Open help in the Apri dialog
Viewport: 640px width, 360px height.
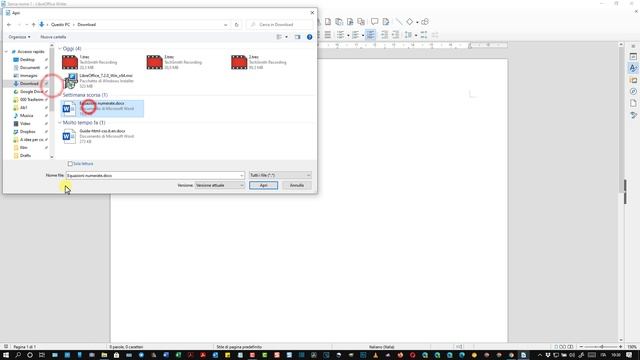pyautogui.click(x=309, y=37)
